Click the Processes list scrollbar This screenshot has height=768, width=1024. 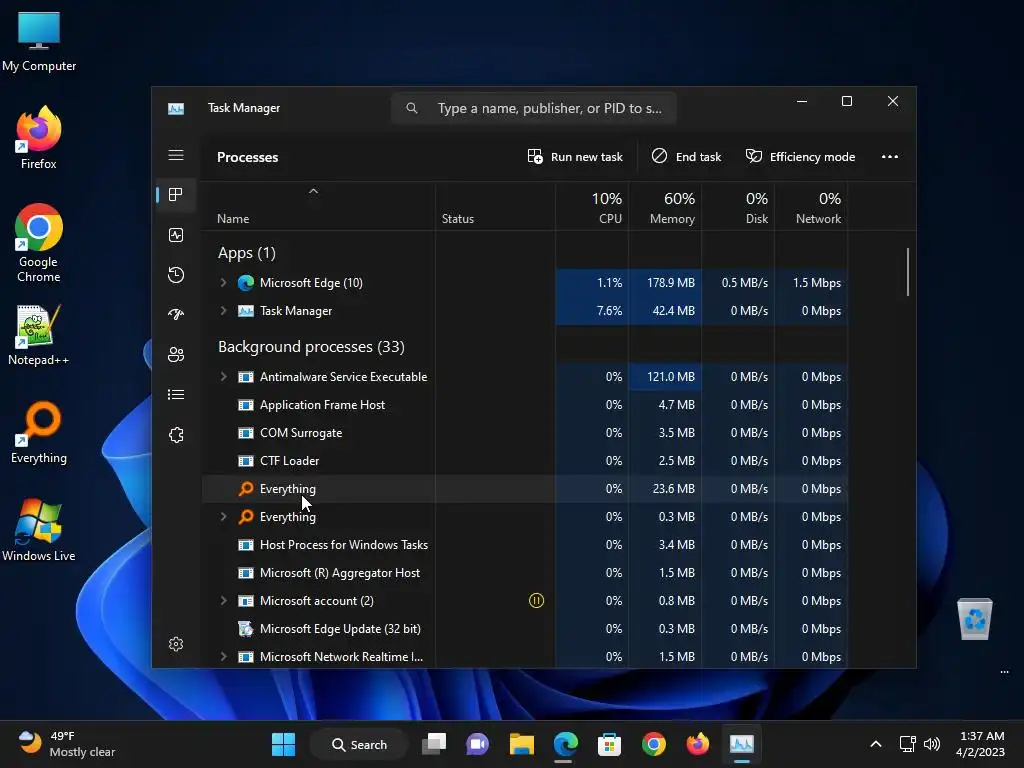[x=908, y=272]
